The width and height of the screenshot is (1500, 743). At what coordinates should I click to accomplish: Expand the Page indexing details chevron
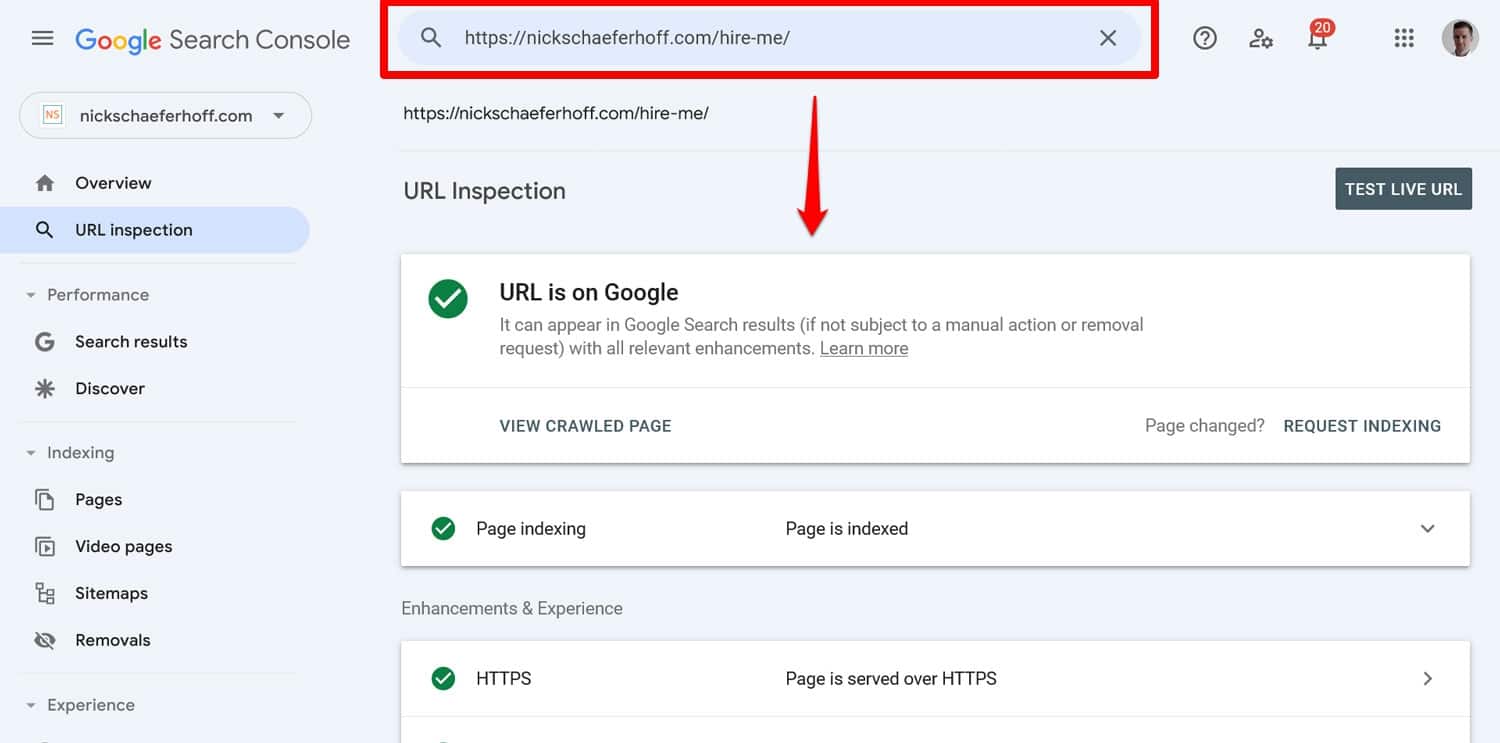tap(1427, 529)
